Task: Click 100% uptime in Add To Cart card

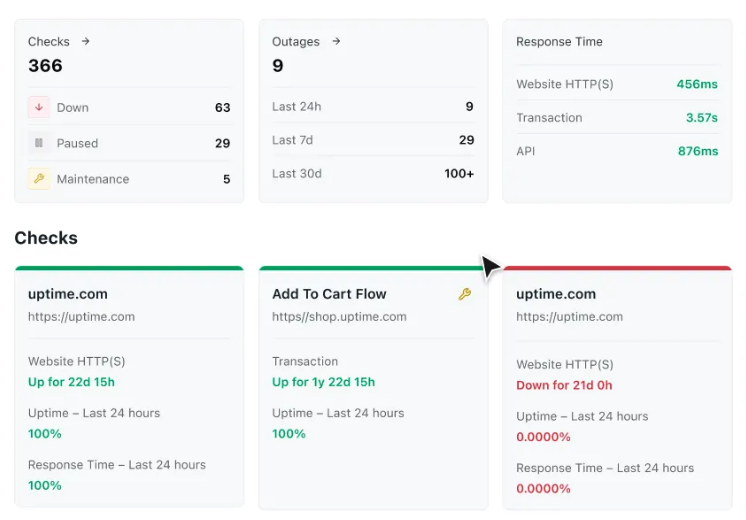Action: [x=289, y=434]
